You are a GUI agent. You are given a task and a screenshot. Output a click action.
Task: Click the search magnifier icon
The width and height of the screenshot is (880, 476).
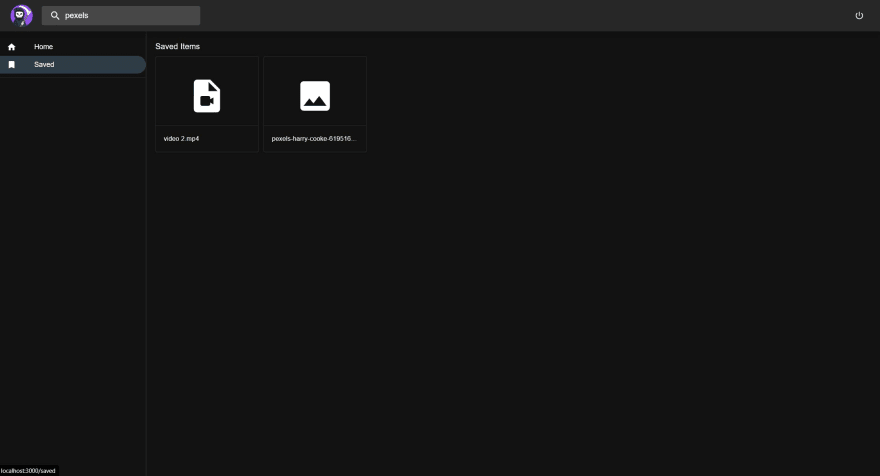click(x=55, y=16)
